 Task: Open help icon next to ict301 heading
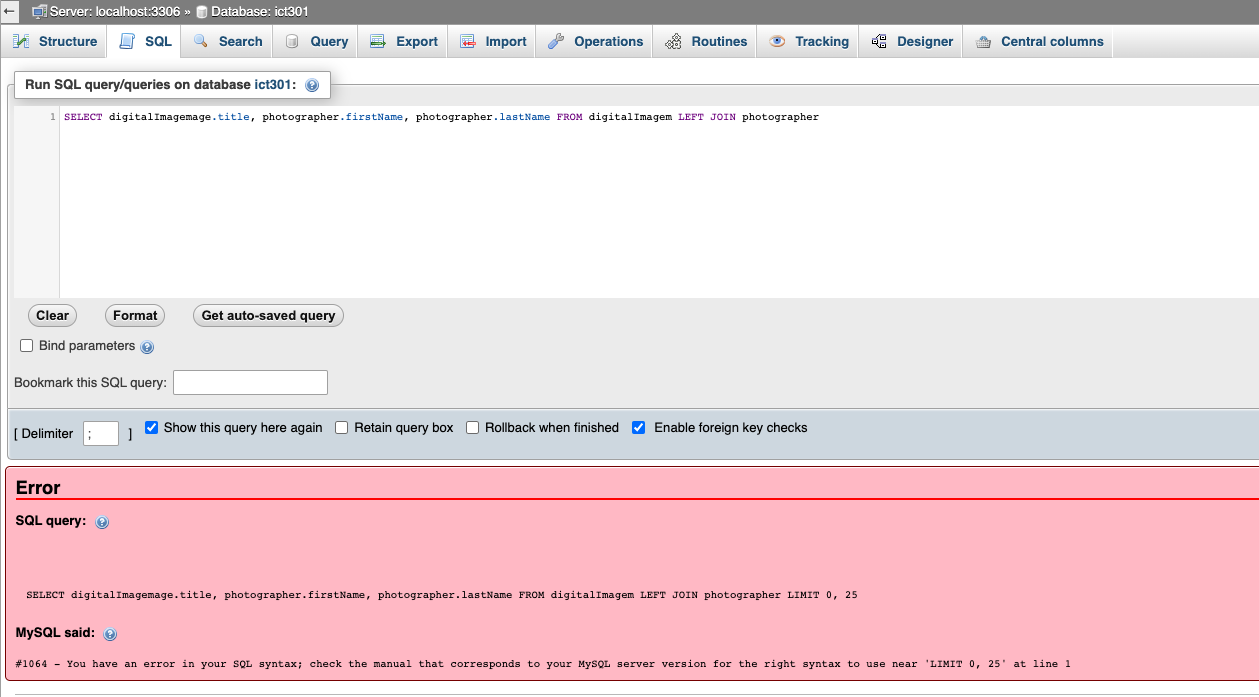pos(312,86)
